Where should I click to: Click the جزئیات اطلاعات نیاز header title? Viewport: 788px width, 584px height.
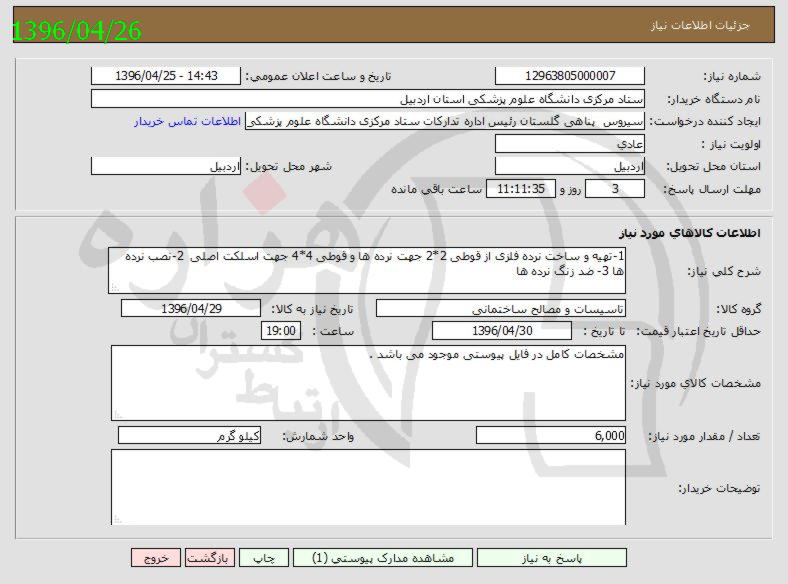tap(700, 26)
